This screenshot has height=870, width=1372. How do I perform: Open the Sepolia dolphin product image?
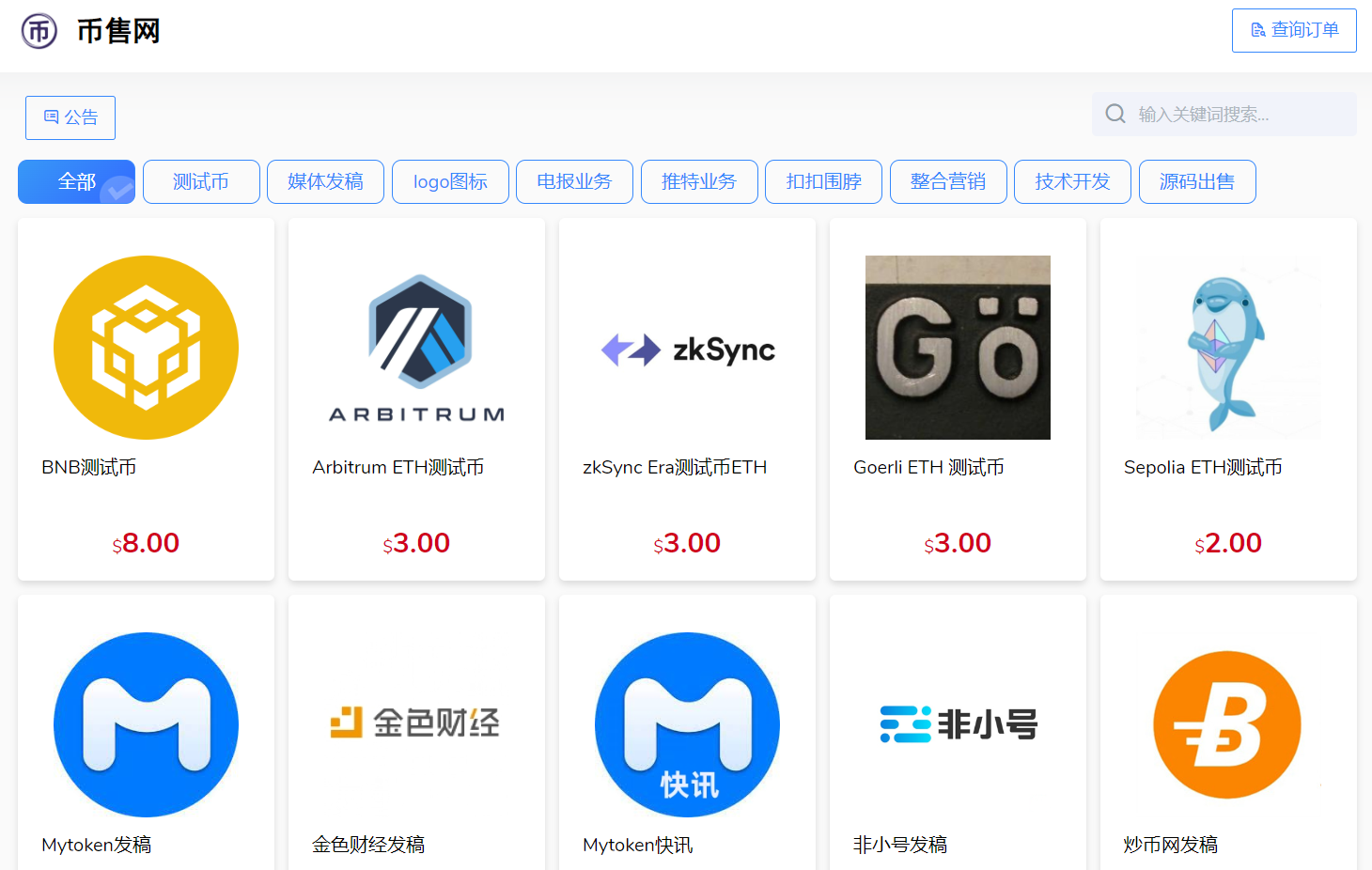[x=1228, y=348]
